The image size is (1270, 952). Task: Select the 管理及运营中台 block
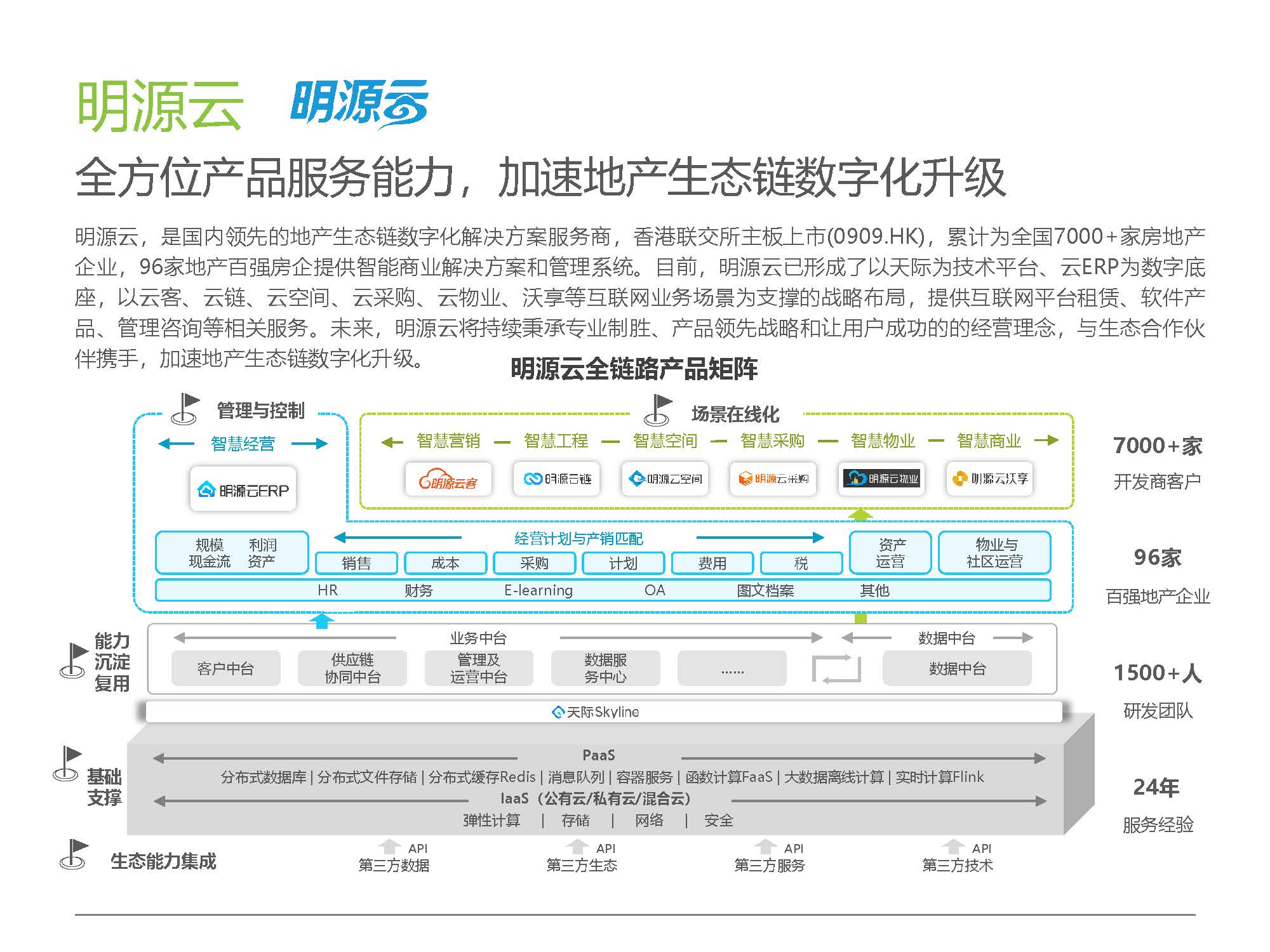479,668
